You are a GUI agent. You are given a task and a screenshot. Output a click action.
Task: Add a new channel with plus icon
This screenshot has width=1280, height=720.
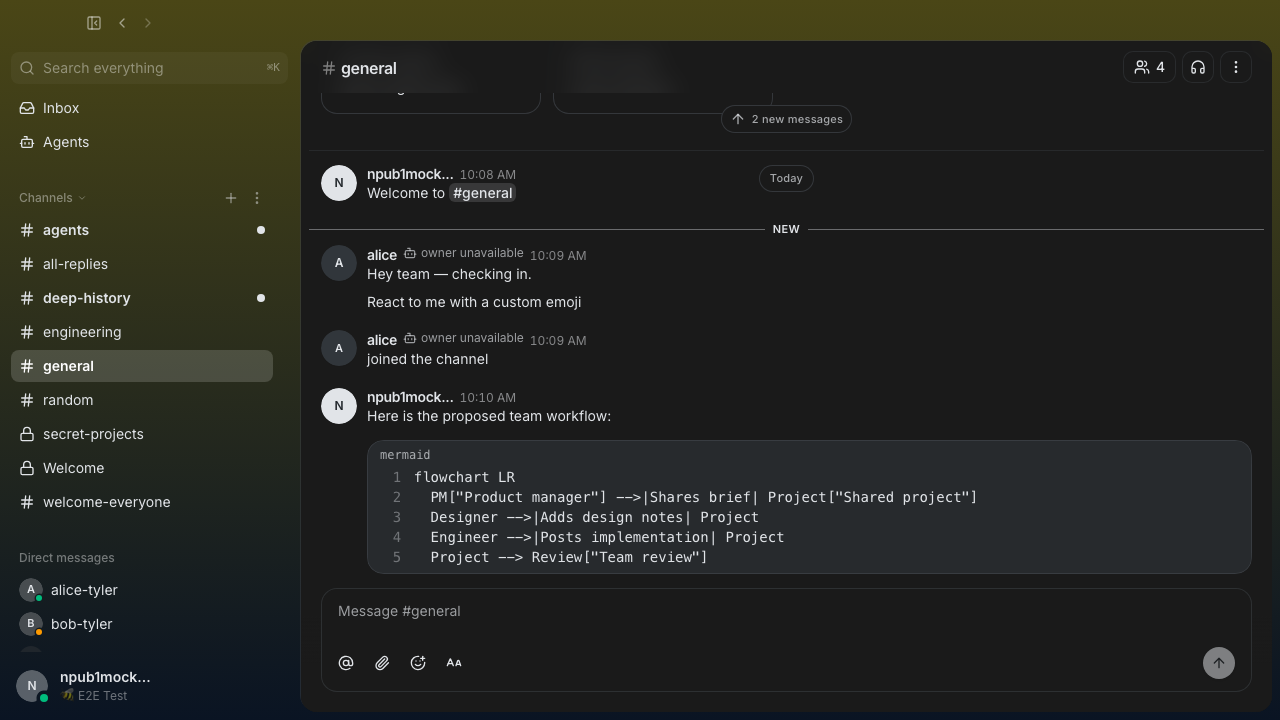click(231, 198)
